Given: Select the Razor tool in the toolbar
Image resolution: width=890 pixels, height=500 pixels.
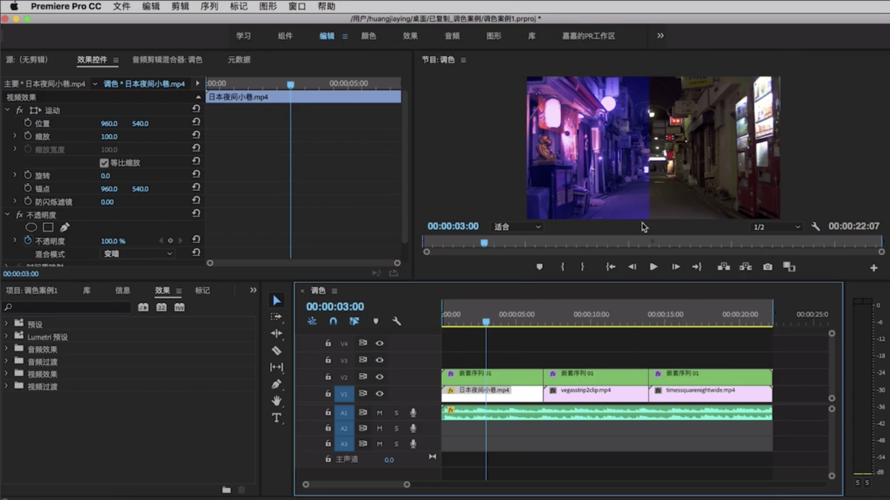Looking at the screenshot, I should [277, 351].
